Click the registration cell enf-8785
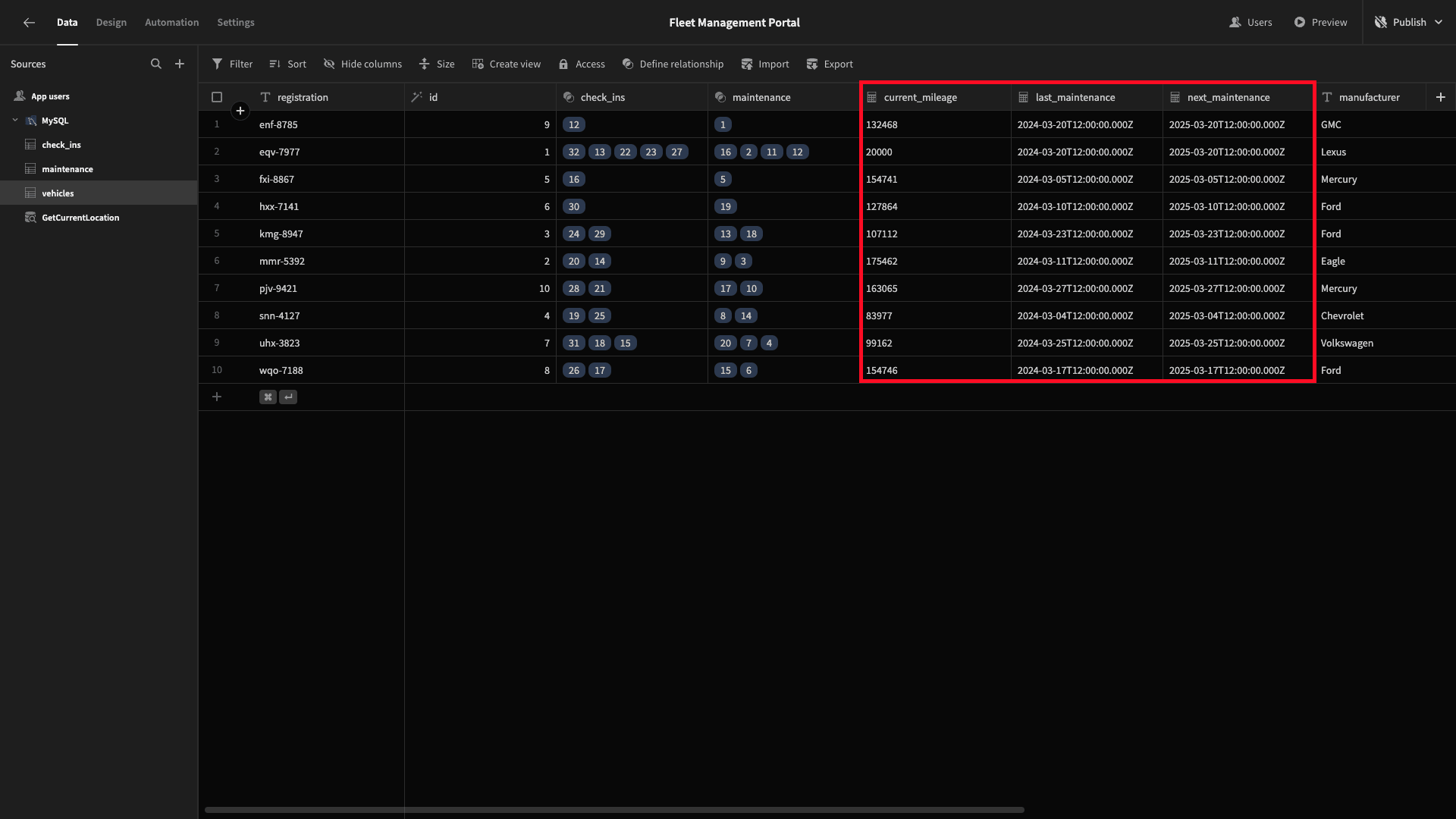 click(328, 124)
